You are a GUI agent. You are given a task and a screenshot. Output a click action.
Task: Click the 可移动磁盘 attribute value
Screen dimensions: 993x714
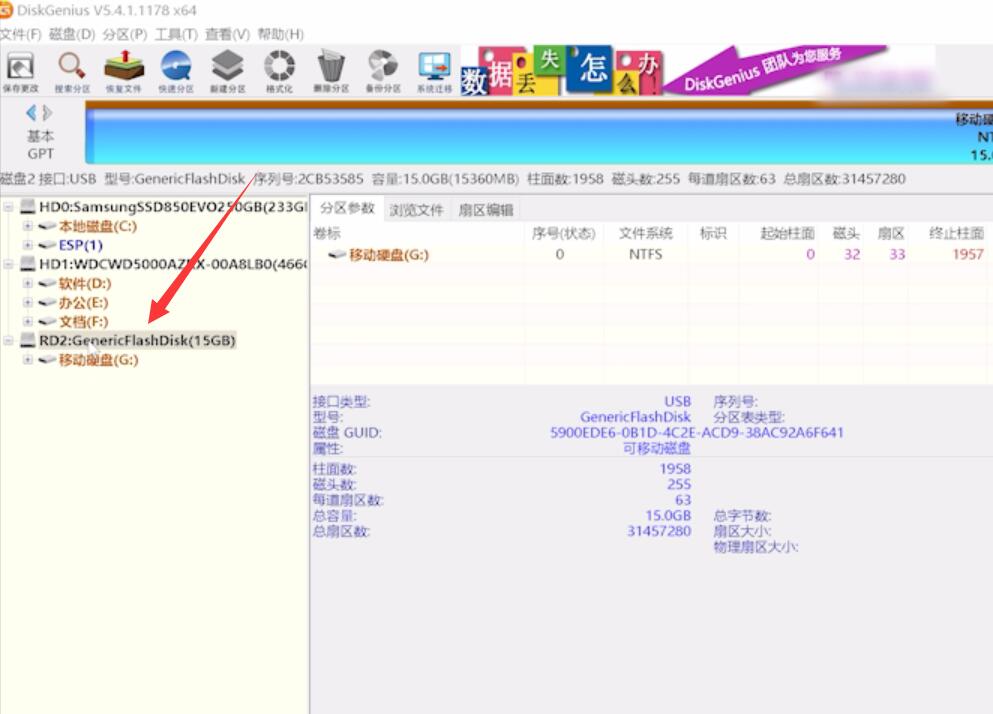pos(657,449)
